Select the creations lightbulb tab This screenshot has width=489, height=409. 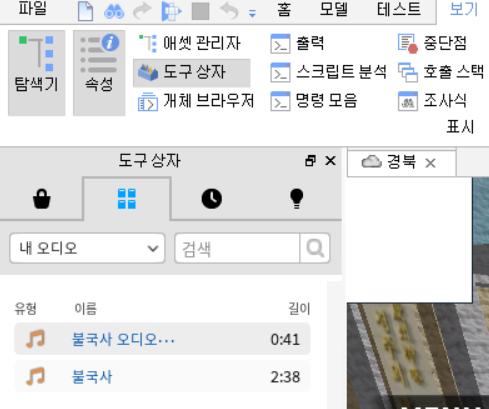297,199
